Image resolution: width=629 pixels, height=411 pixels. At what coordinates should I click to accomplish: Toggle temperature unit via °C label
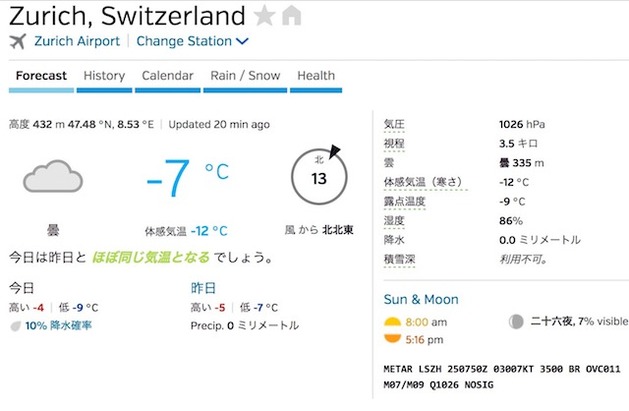217,172
